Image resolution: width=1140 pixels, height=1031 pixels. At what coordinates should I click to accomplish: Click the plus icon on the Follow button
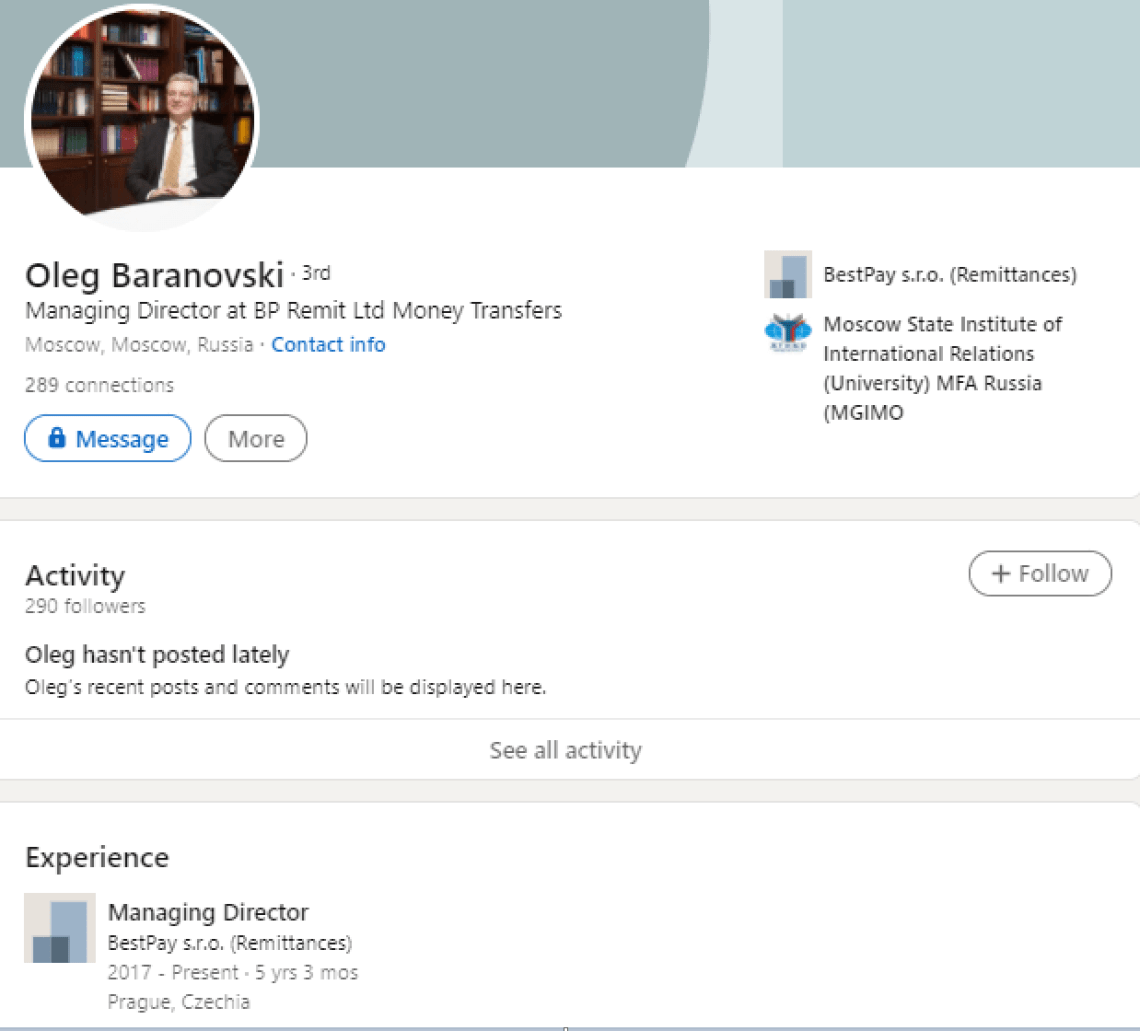pos(1000,574)
